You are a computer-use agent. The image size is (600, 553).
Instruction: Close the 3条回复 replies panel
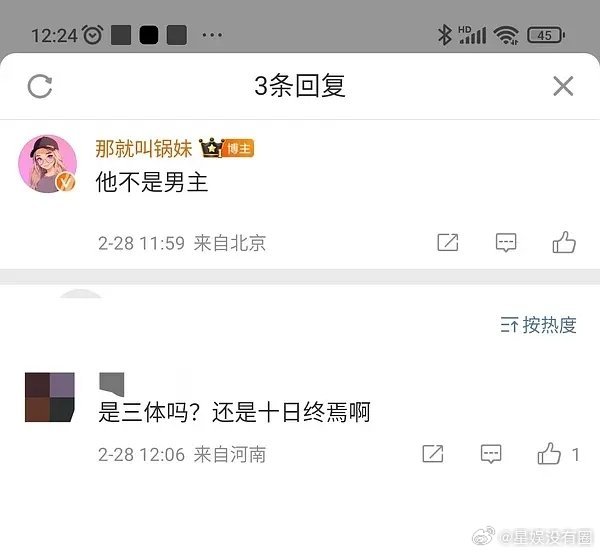pos(563,86)
